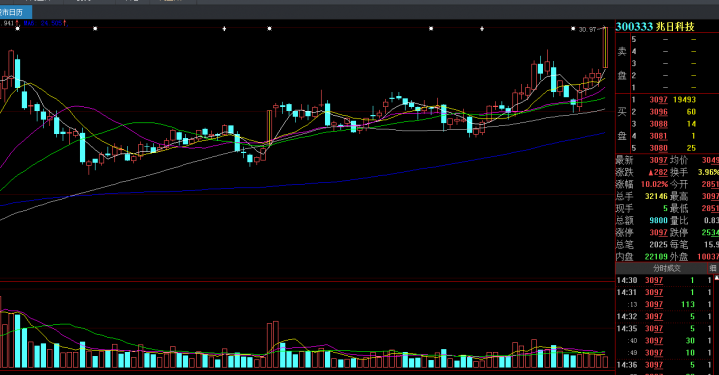Click the 卖盘 sell level 1 row
This screenshot has height=375, width=719.
coord(666,87)
